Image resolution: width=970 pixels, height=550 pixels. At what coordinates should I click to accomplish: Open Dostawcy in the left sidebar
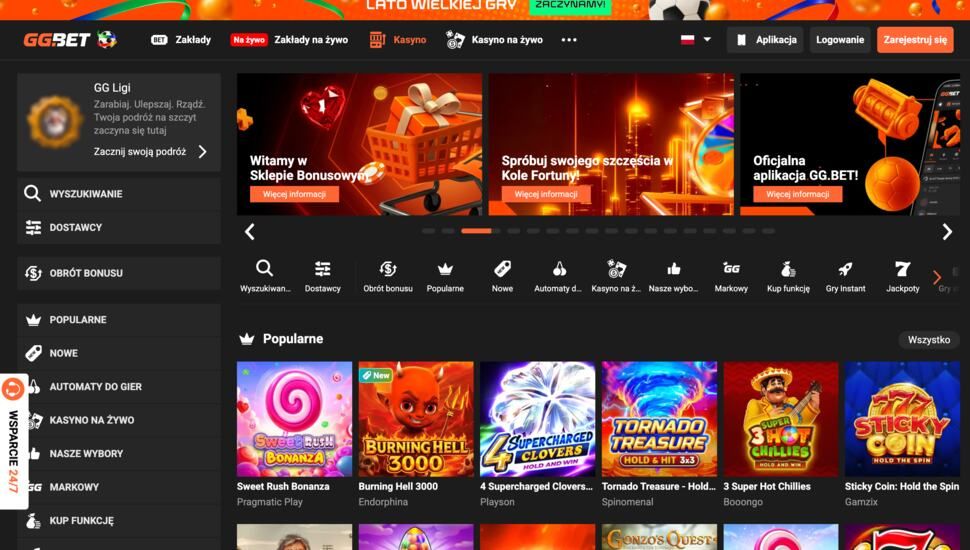(x=119, y=227)
